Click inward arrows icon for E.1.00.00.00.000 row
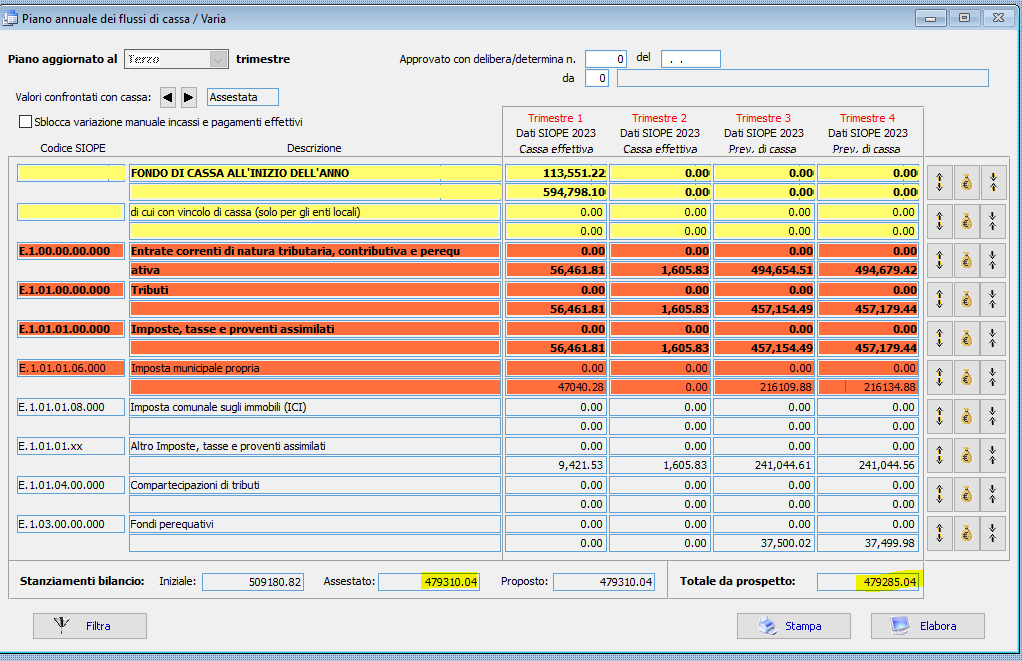 click(x=993, y=259)
